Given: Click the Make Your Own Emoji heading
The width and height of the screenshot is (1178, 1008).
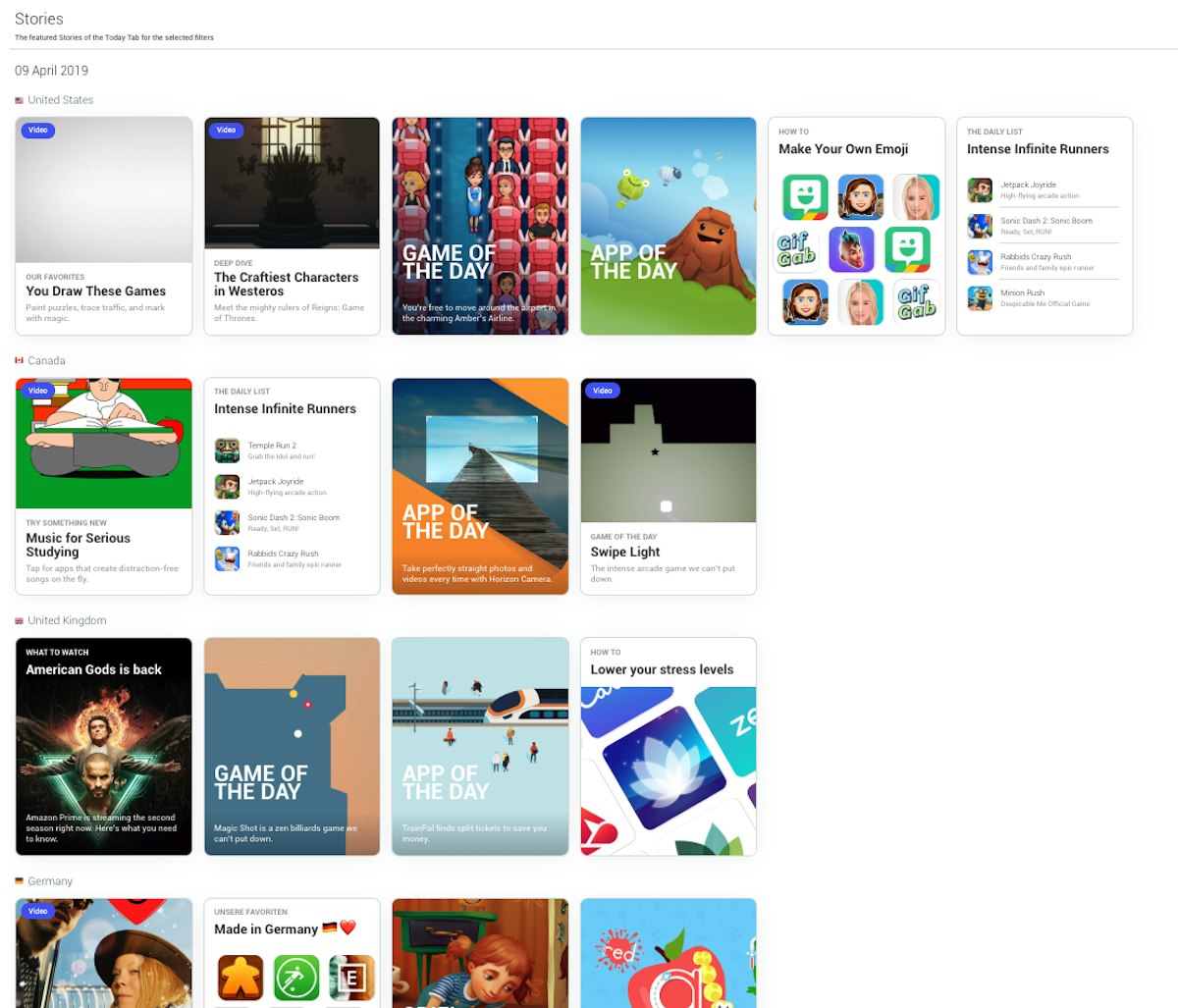Looking at the screenshot, I should (843, 149).
